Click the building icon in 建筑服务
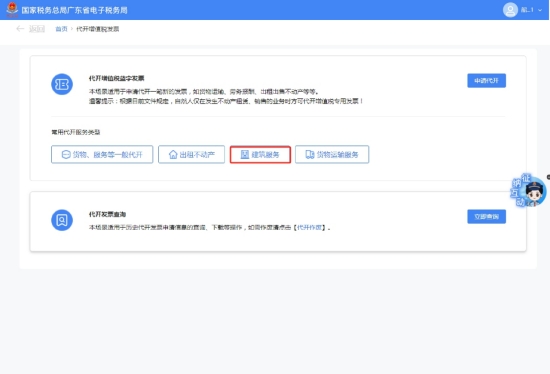 [245, 154]
